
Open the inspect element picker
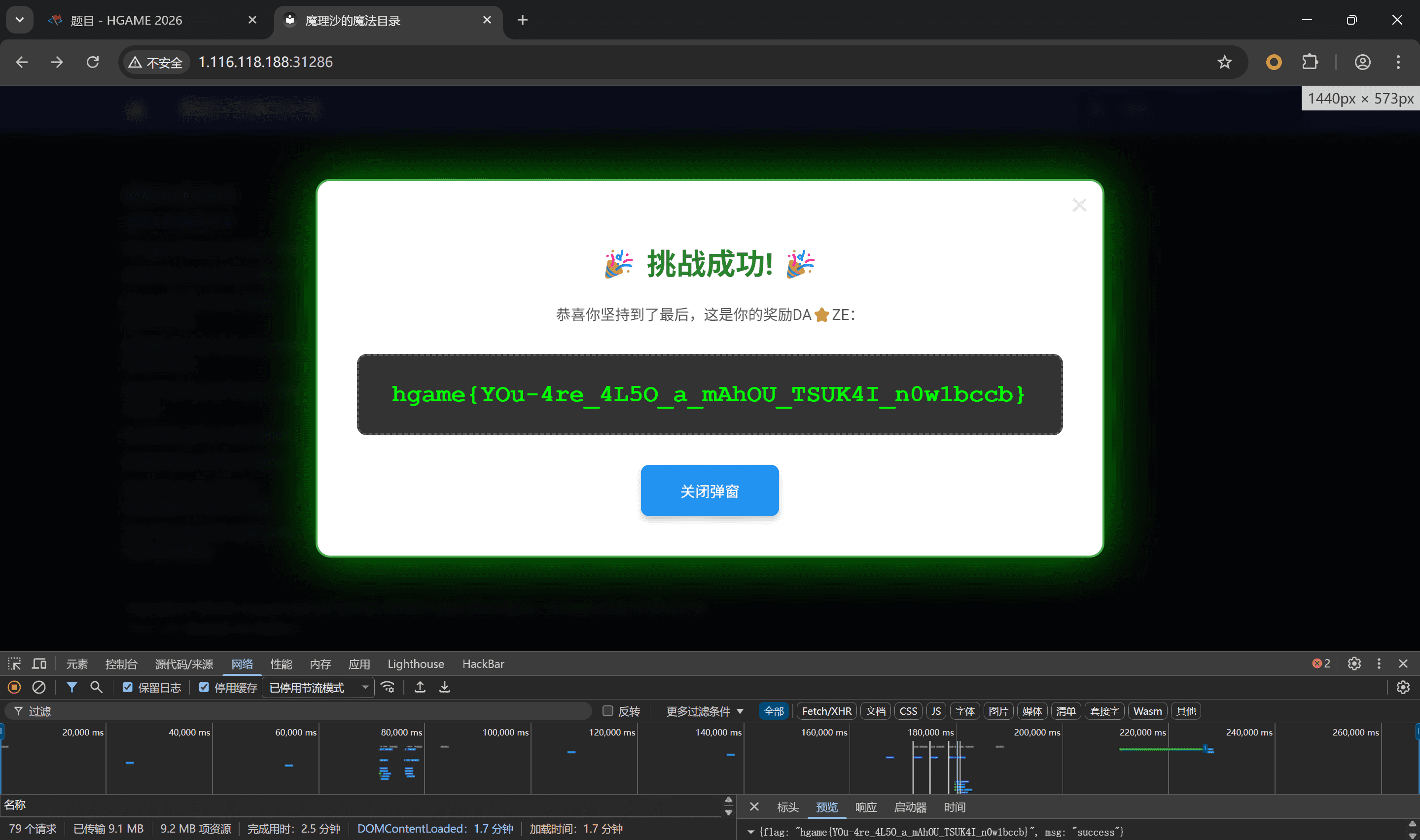pos(14,664)
